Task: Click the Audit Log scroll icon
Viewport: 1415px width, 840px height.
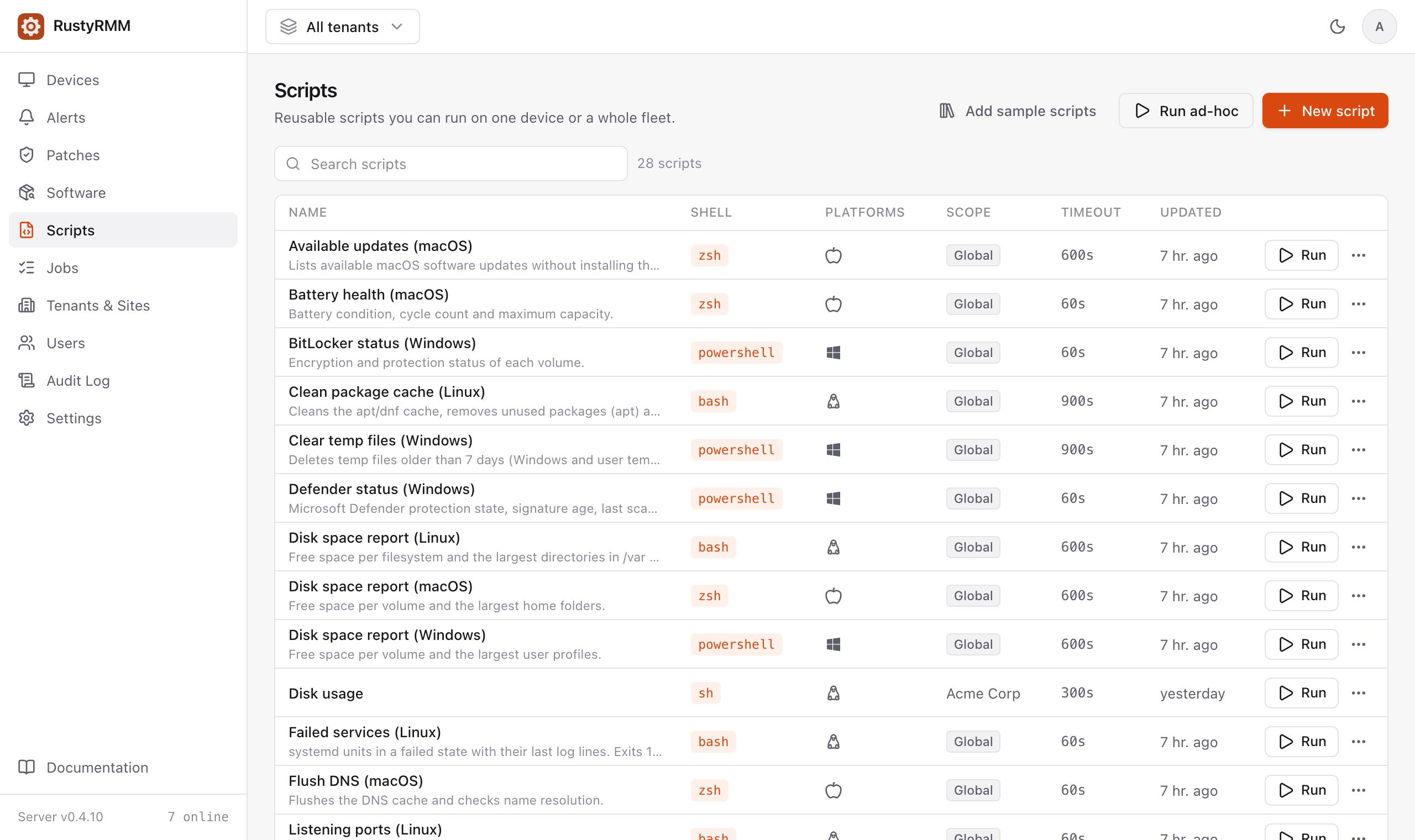Action: click(x=27, y=380)
